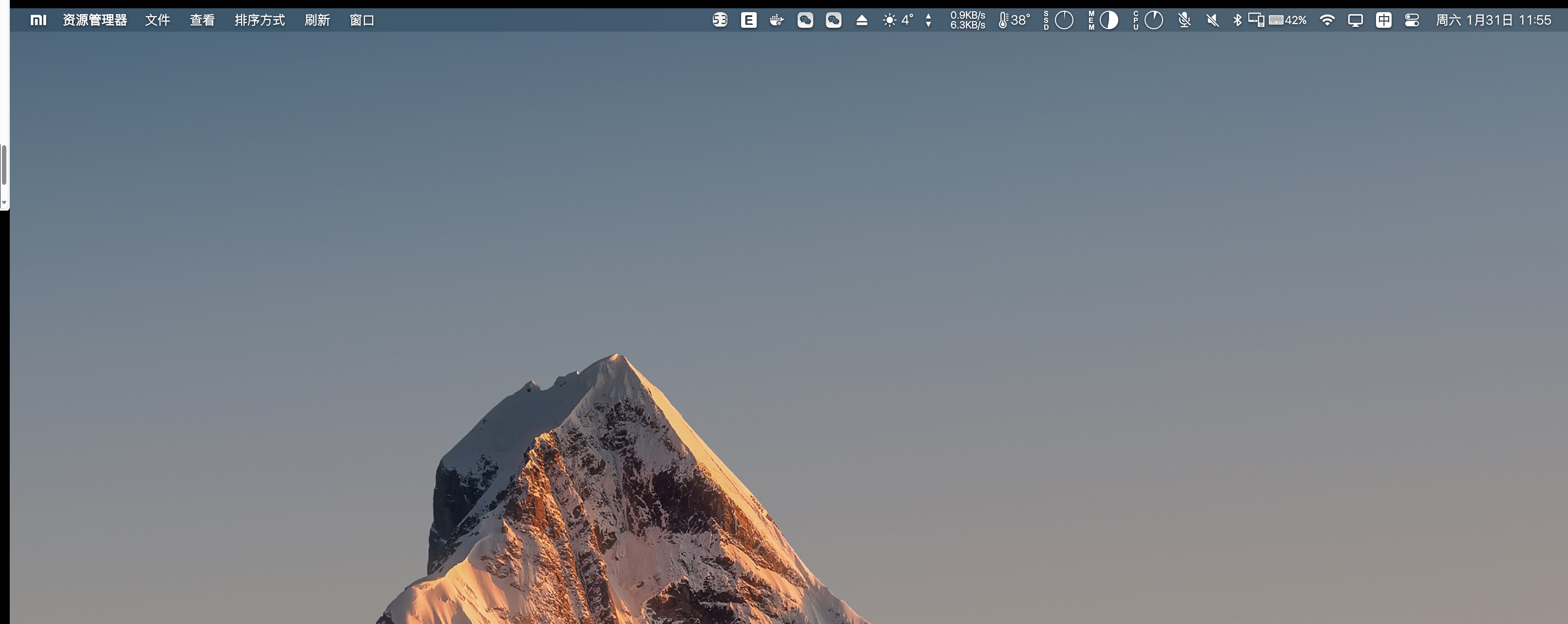Open the 文件 menu

[x=157, y=20]
